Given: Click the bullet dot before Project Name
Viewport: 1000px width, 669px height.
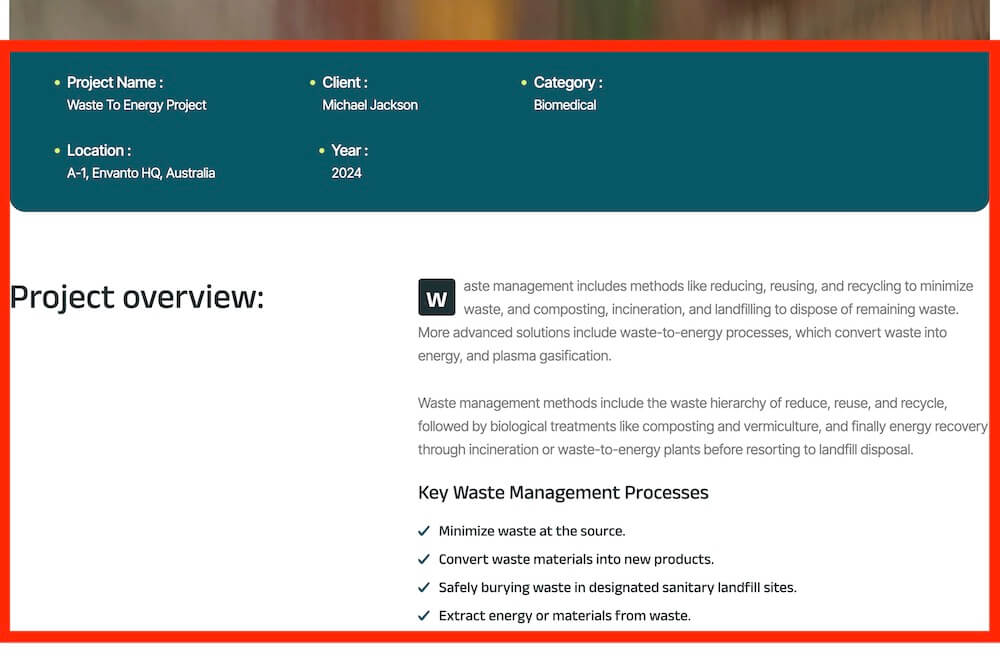Looking at the screenshot, I should [57, 82].
